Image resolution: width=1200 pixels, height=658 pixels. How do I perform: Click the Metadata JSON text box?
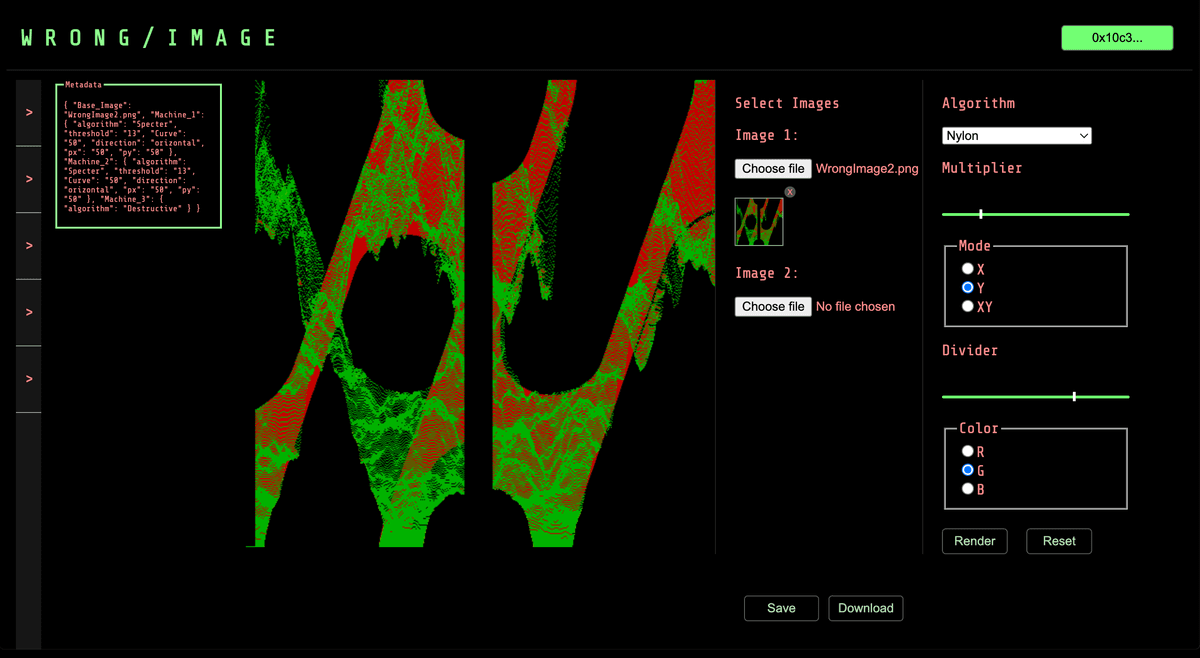coord(138,157)
